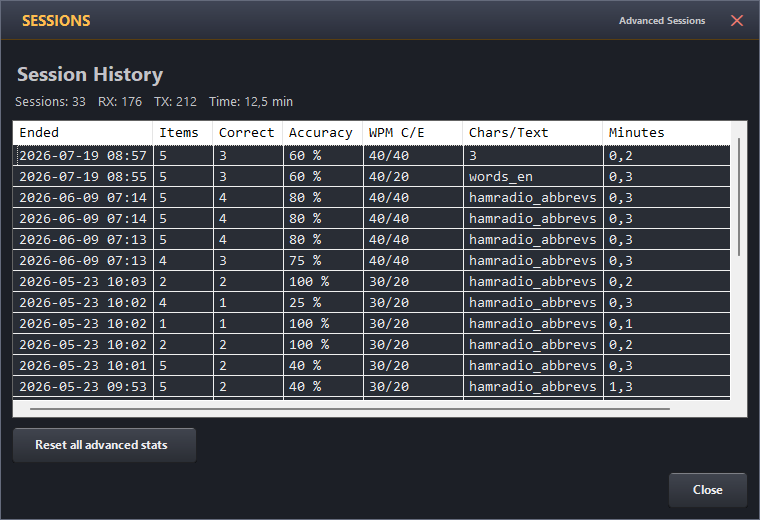
Task: Click Reset all advanced stats button
Action: (104, 445)
